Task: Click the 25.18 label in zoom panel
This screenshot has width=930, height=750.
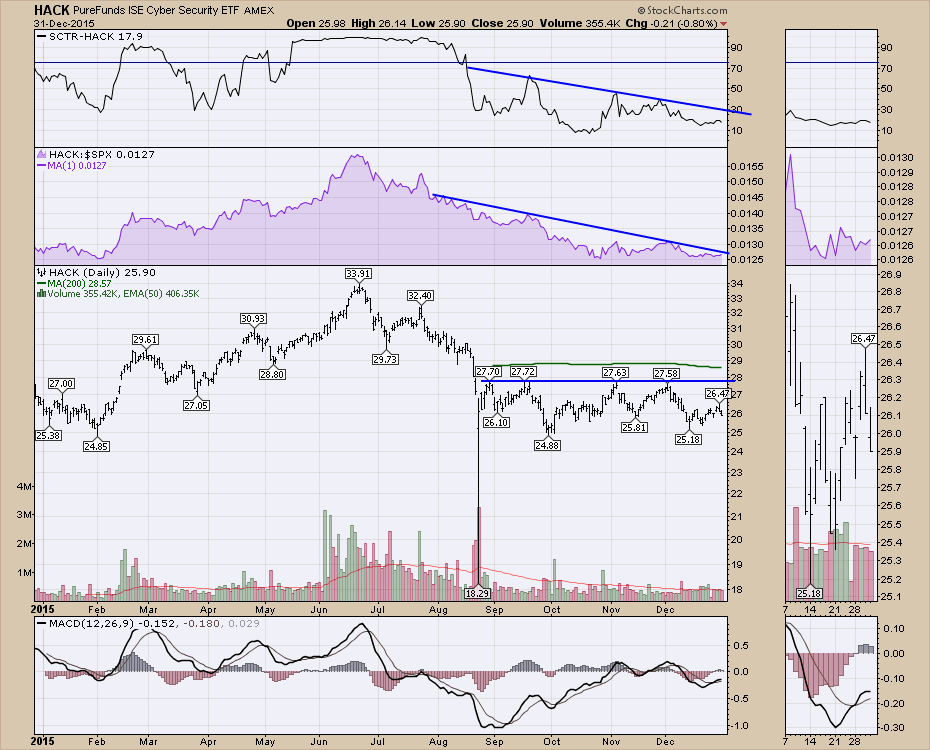Action: pyautogui.click(x=809, y=593)
